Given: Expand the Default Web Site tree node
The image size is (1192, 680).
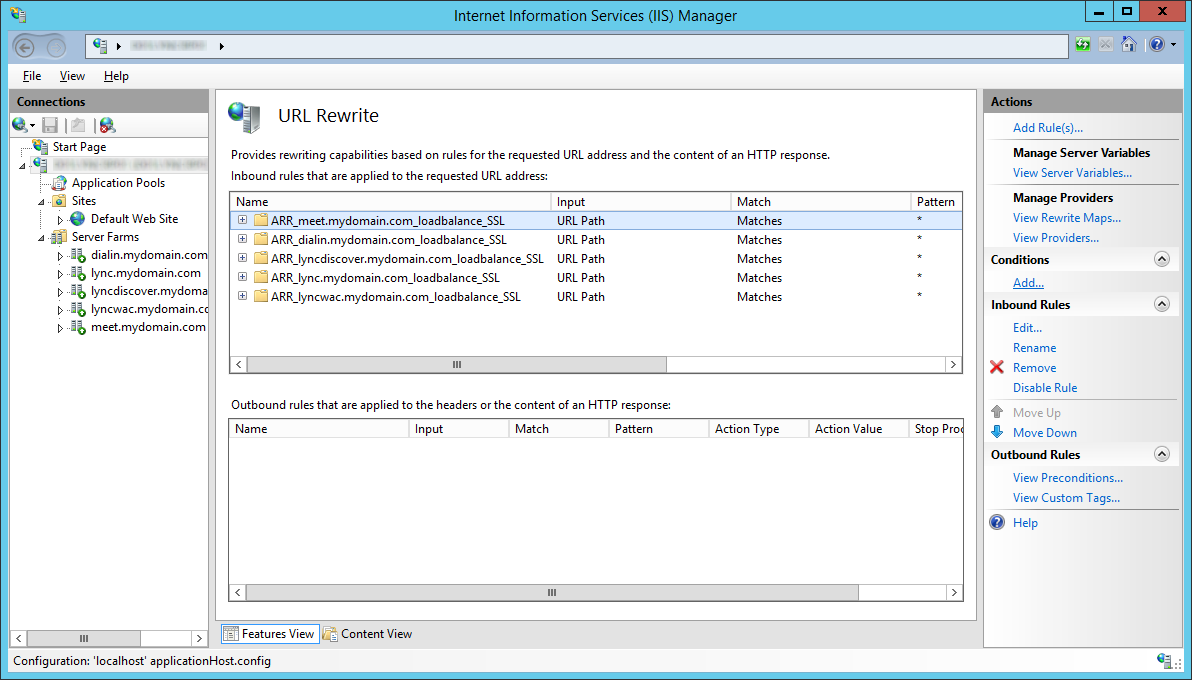Looking at the screenshot, I should (x=60, y=220).
